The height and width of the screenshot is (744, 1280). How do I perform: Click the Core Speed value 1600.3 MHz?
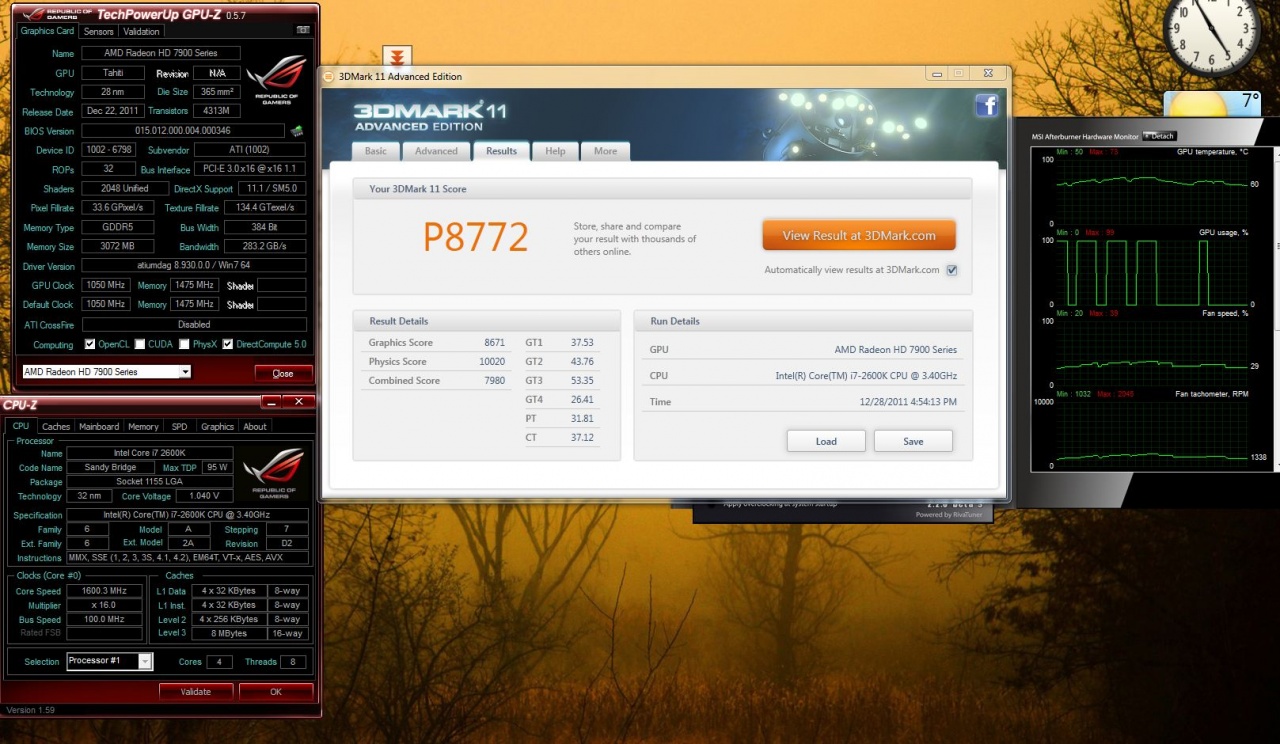tap(105, 590)
